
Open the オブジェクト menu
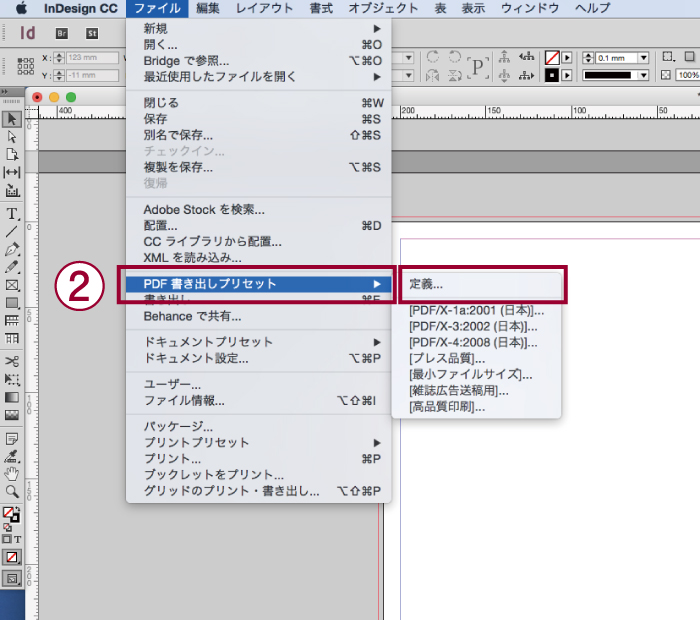383,8
